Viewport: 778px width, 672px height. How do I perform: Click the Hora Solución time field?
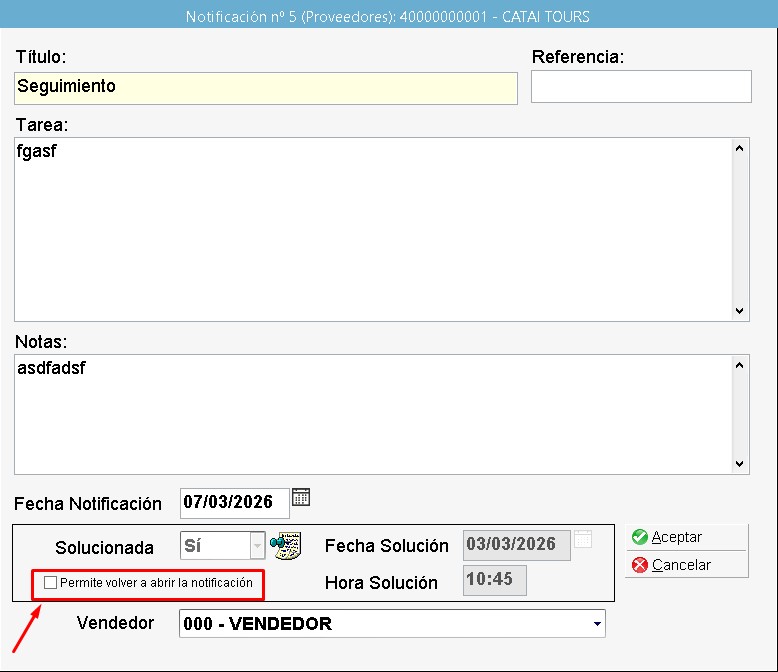[495, 580]
